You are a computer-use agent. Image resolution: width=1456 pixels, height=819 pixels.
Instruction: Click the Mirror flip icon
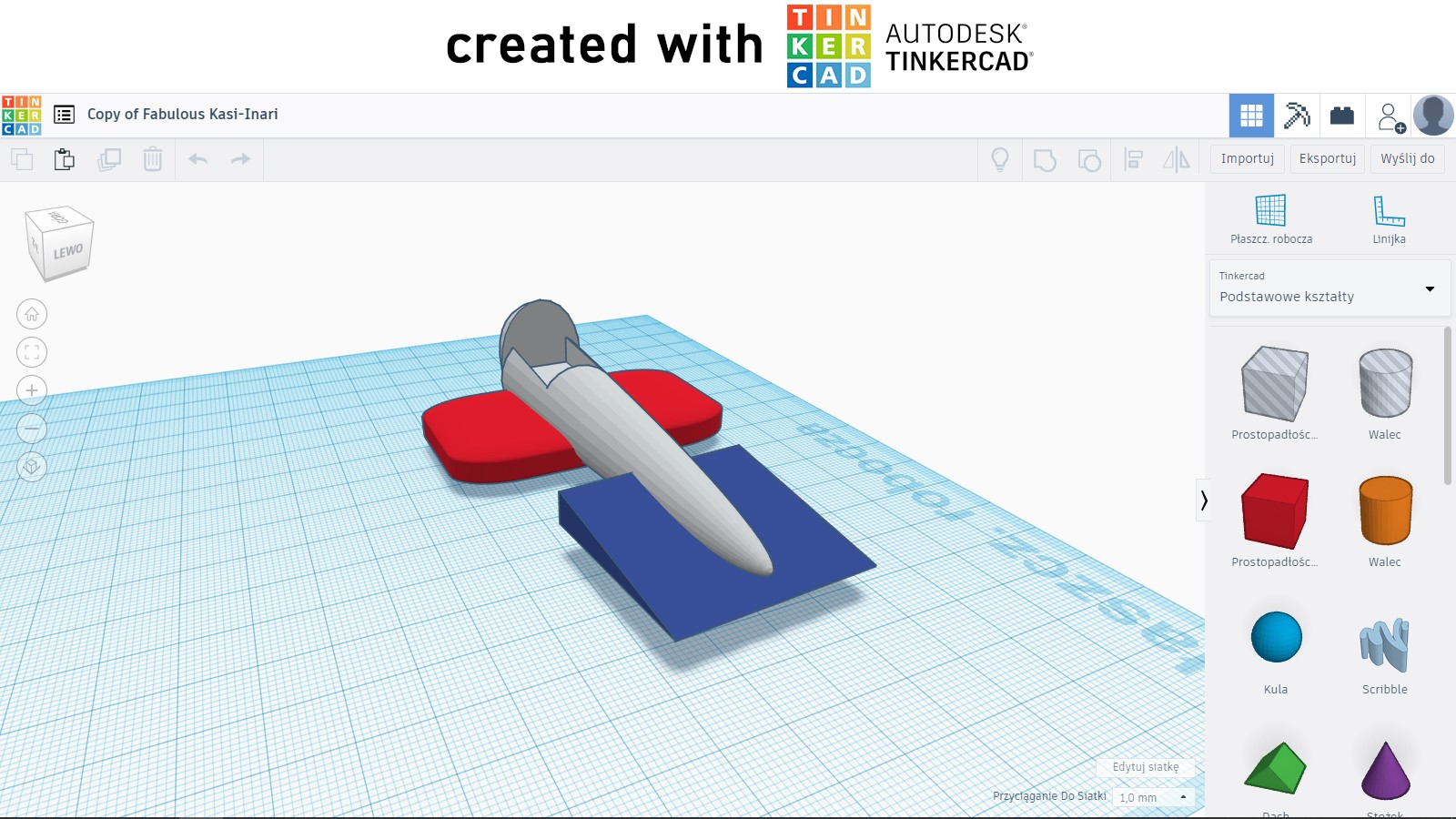click(x=1177, y=160)
